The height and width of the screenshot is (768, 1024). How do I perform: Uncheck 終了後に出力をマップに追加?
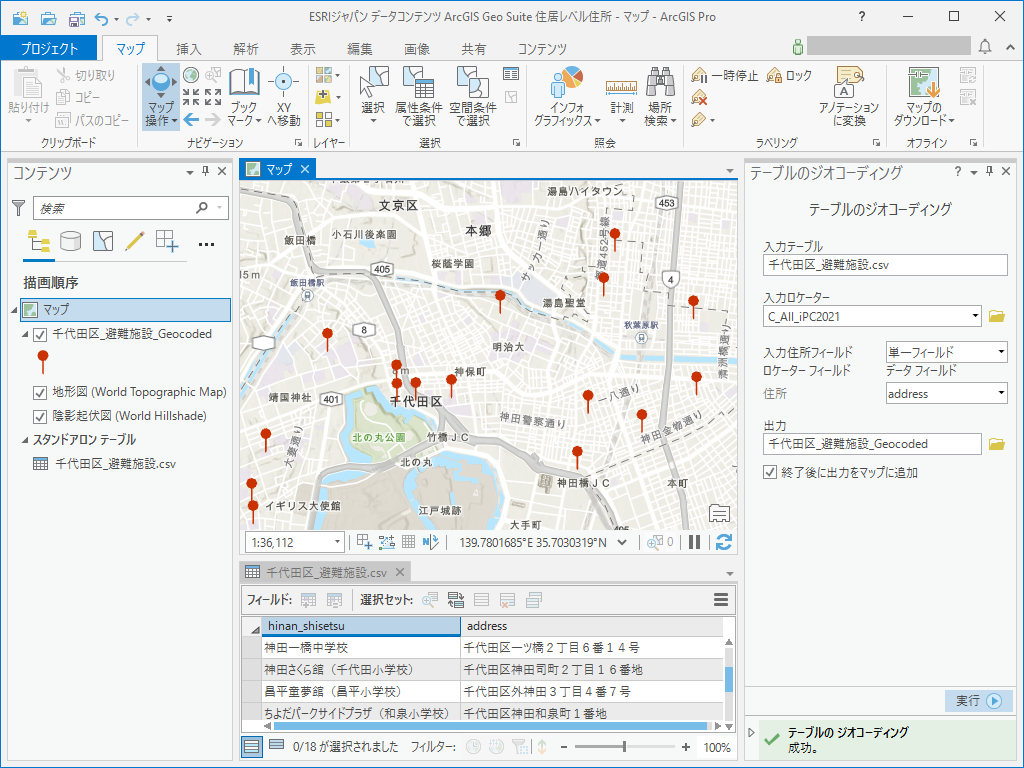(770, 472)
